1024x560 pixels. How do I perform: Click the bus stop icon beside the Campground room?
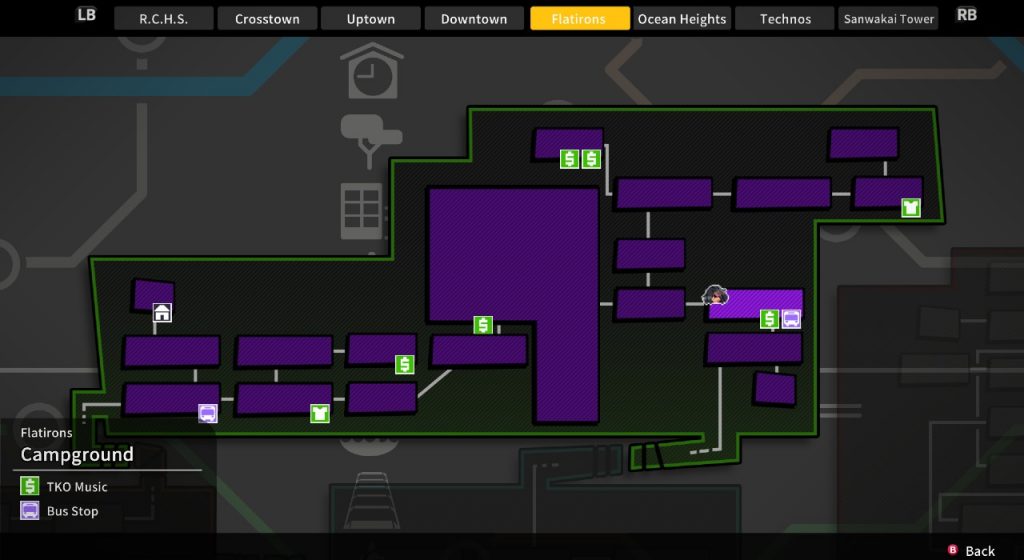point(791,319)
